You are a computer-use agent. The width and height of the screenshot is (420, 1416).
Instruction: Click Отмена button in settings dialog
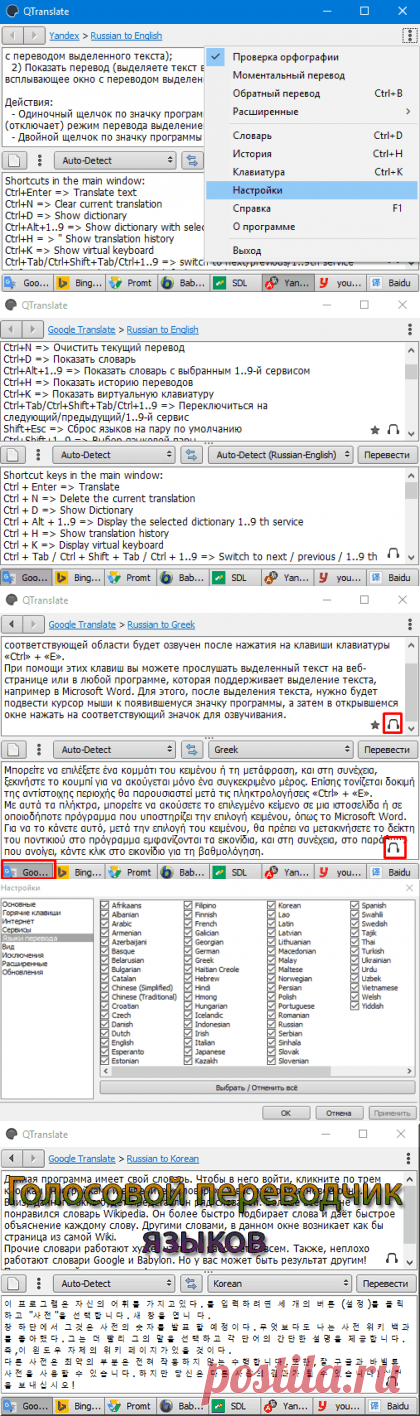pyautogui.click(x=338, y=1111)
